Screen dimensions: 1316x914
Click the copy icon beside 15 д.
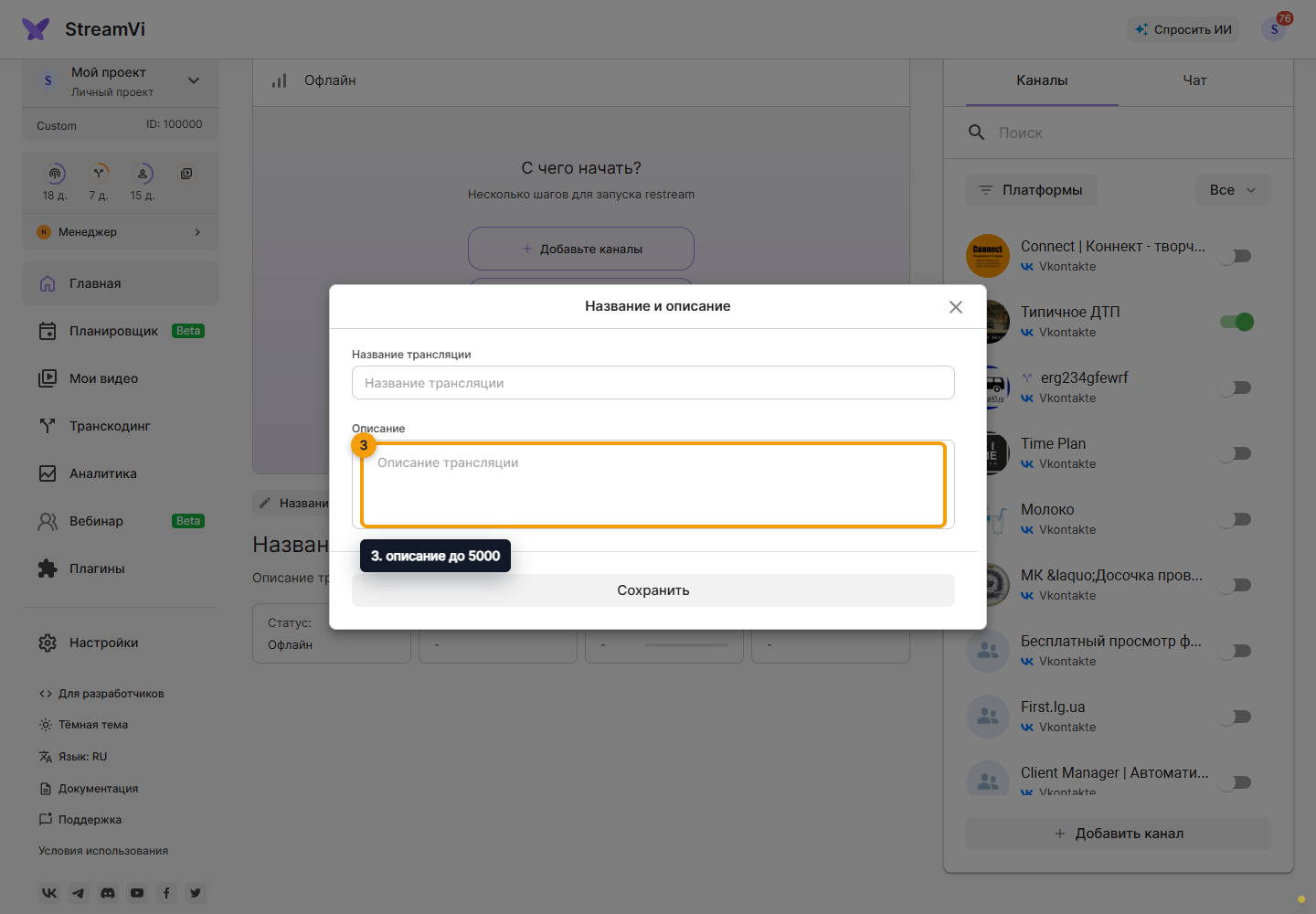186,174
